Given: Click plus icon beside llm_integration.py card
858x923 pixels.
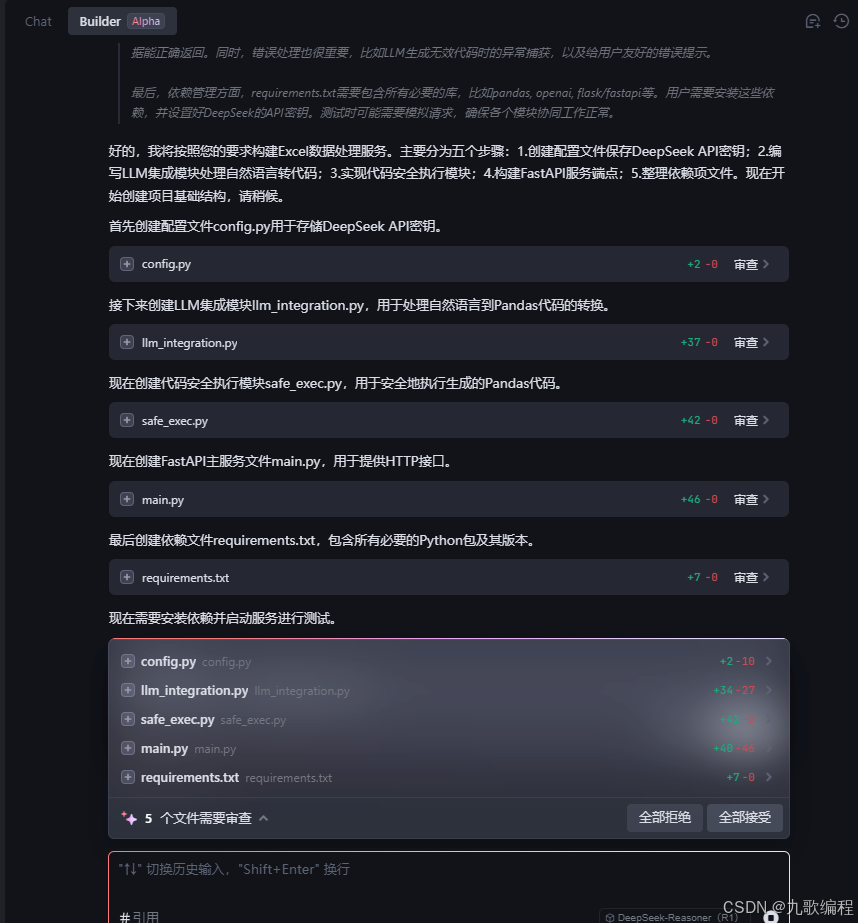Looking at the screenshot, I should click(x=127, y=342).
